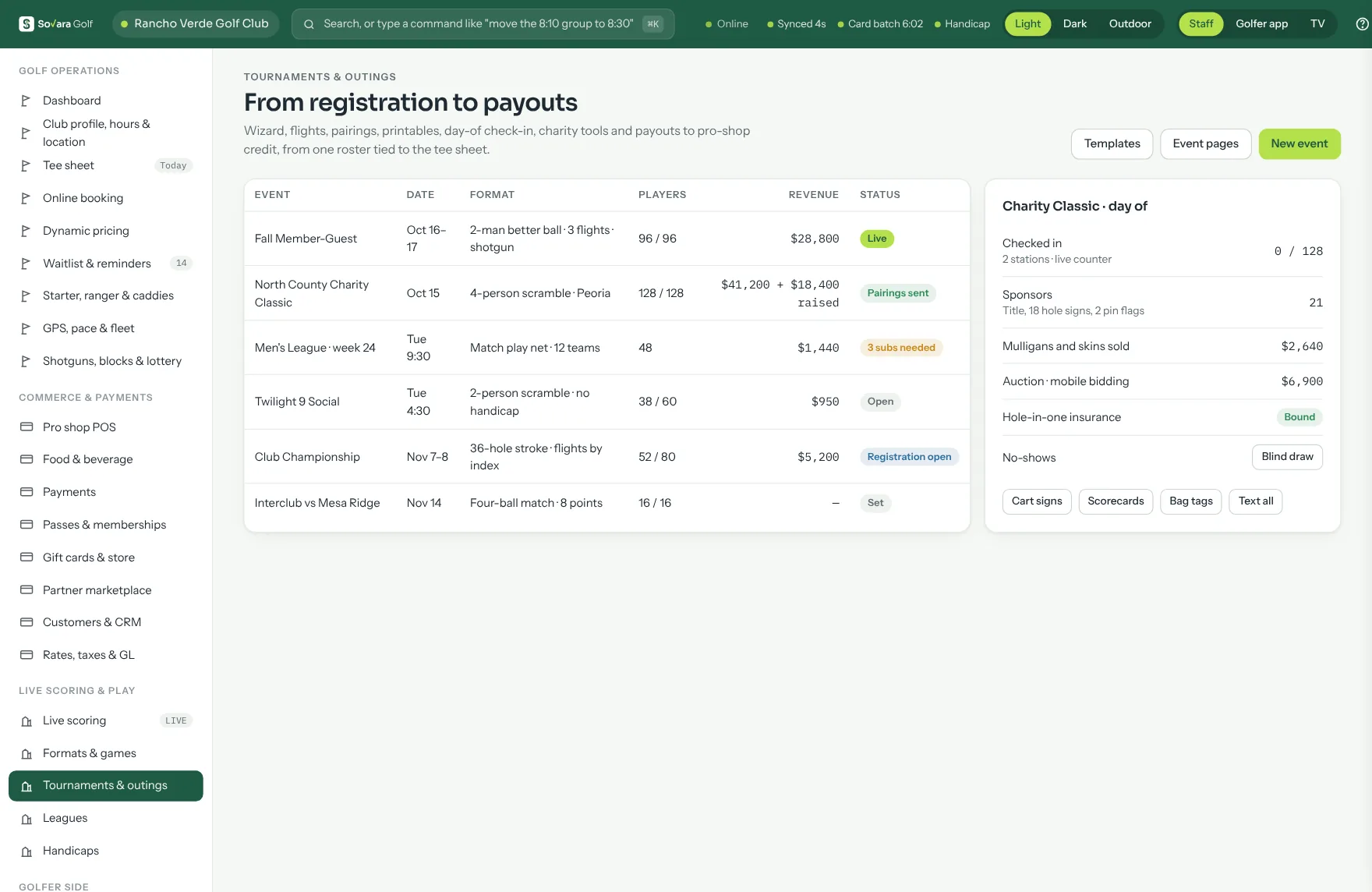Open Waitlist & reminders in sidebar
The height and width of the screenshot is (892, 1372).
(105, 264)
